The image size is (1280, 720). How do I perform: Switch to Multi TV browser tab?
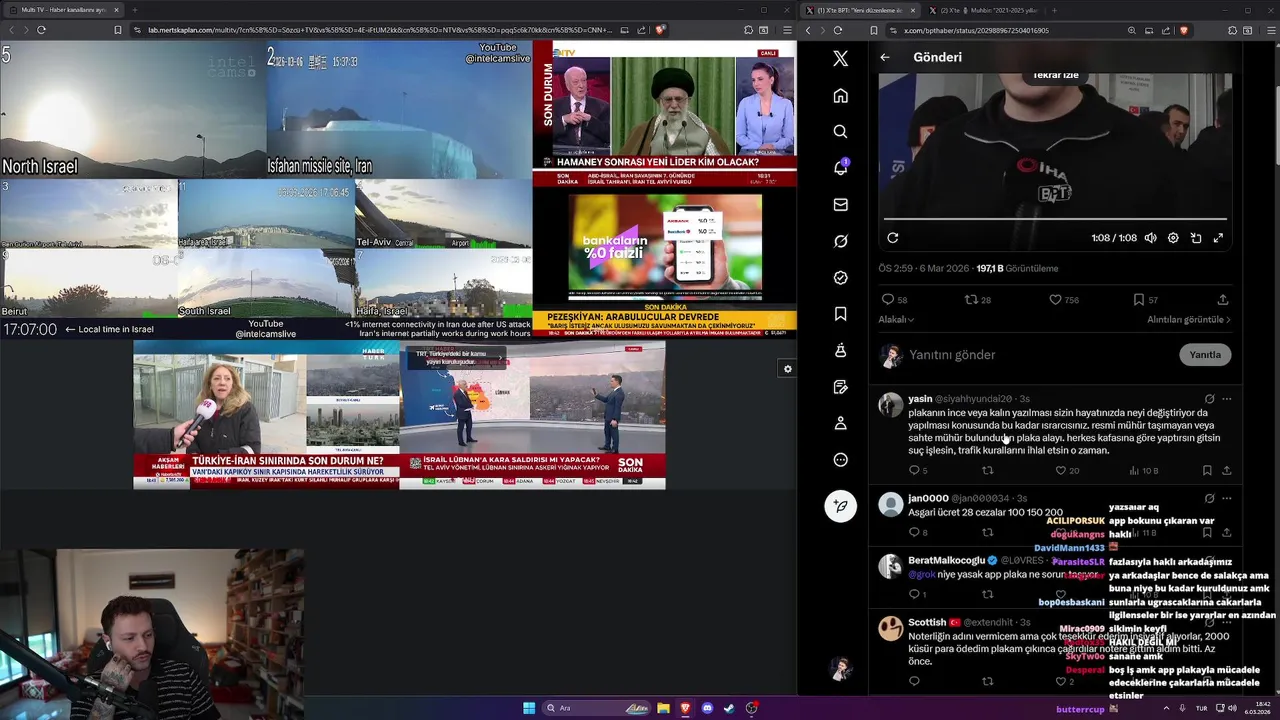pos(62,10)
